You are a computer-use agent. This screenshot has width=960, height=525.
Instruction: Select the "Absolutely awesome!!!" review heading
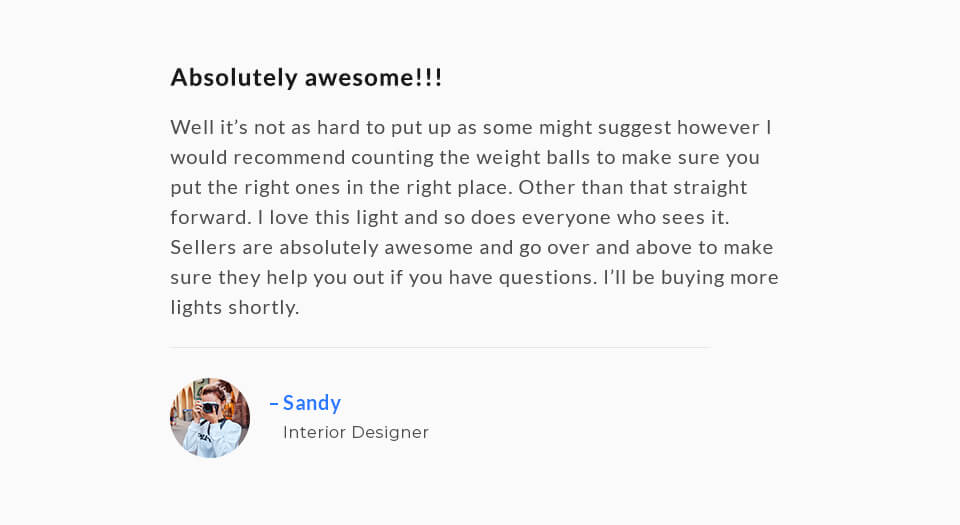tap(306, 78)
